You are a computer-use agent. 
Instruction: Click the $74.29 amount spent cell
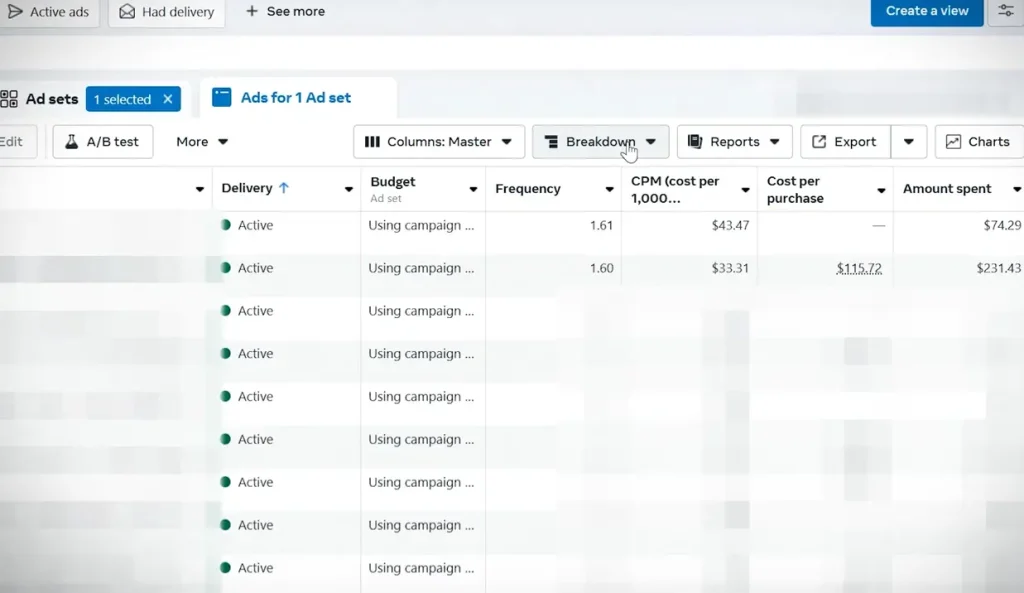tap(1002, 225)
